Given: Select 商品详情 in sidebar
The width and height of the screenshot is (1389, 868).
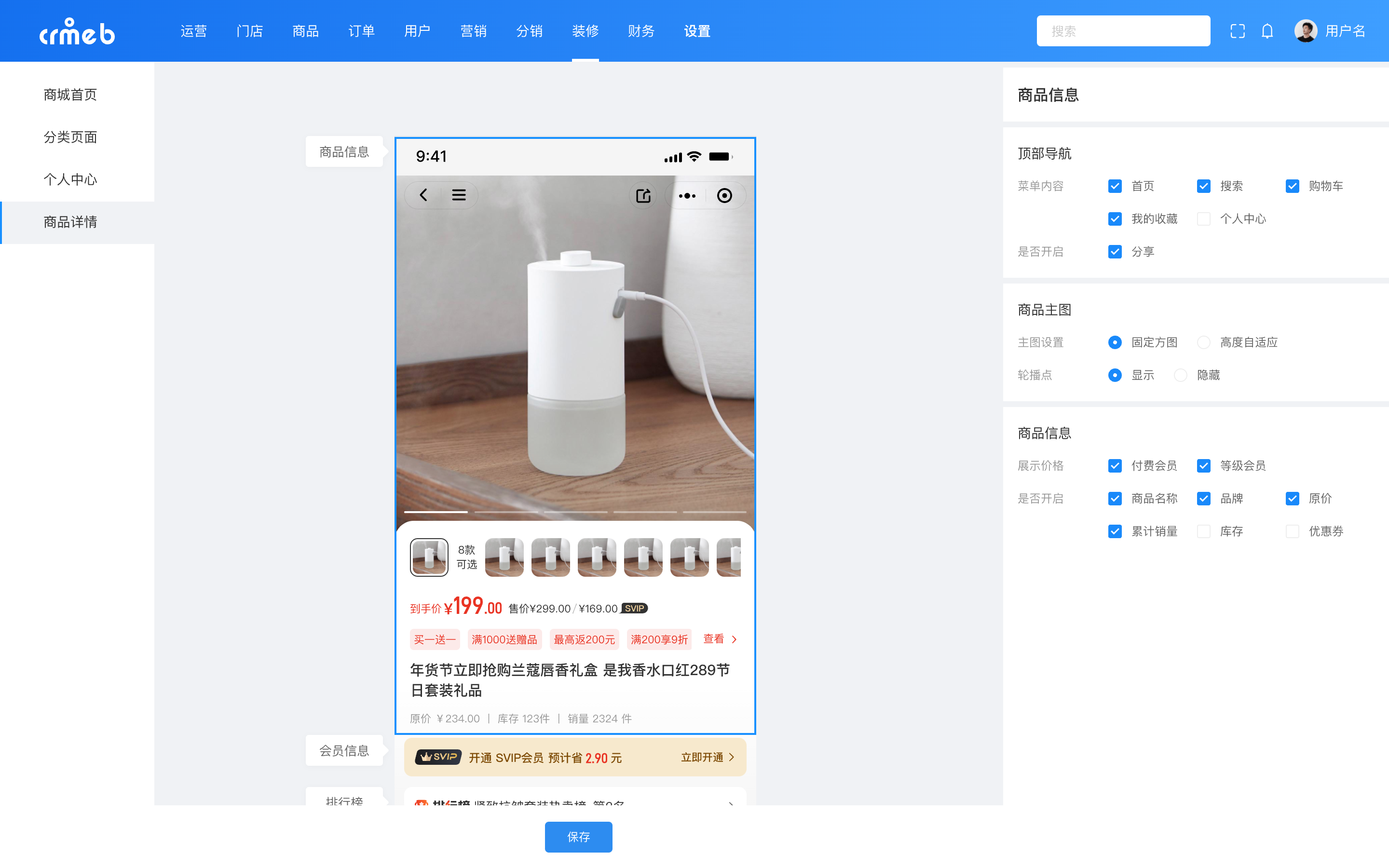Looking at the screenshot, I should coord(77,222).
